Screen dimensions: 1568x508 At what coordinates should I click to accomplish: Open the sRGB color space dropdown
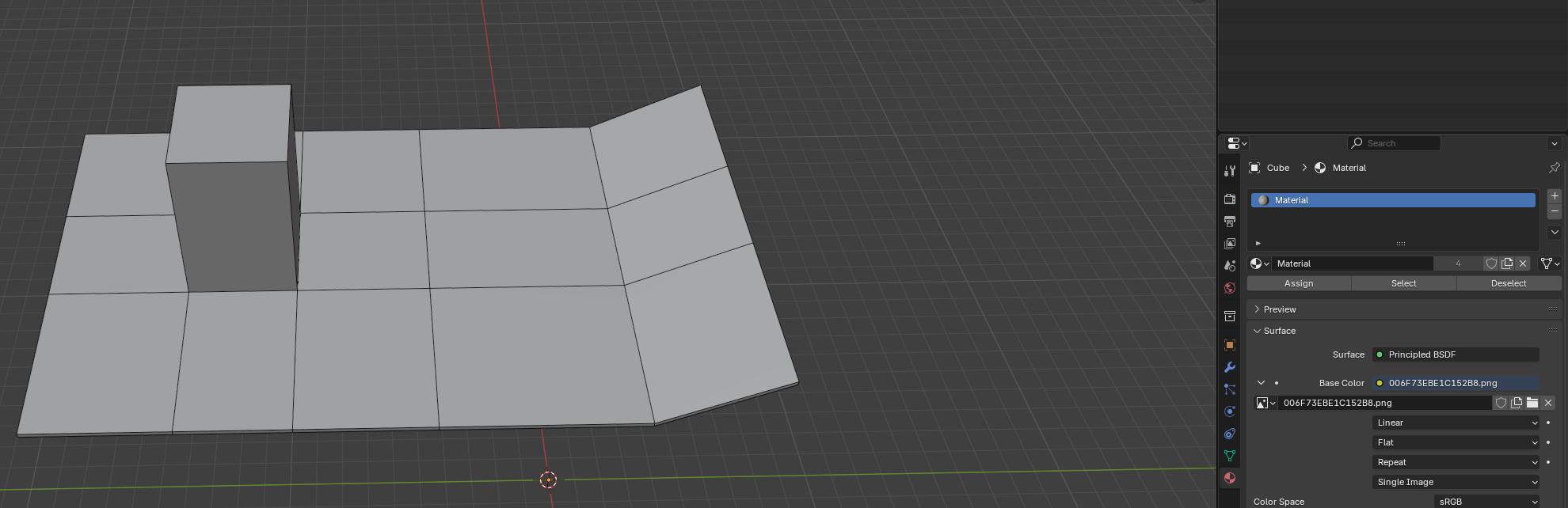[1486, 502]
